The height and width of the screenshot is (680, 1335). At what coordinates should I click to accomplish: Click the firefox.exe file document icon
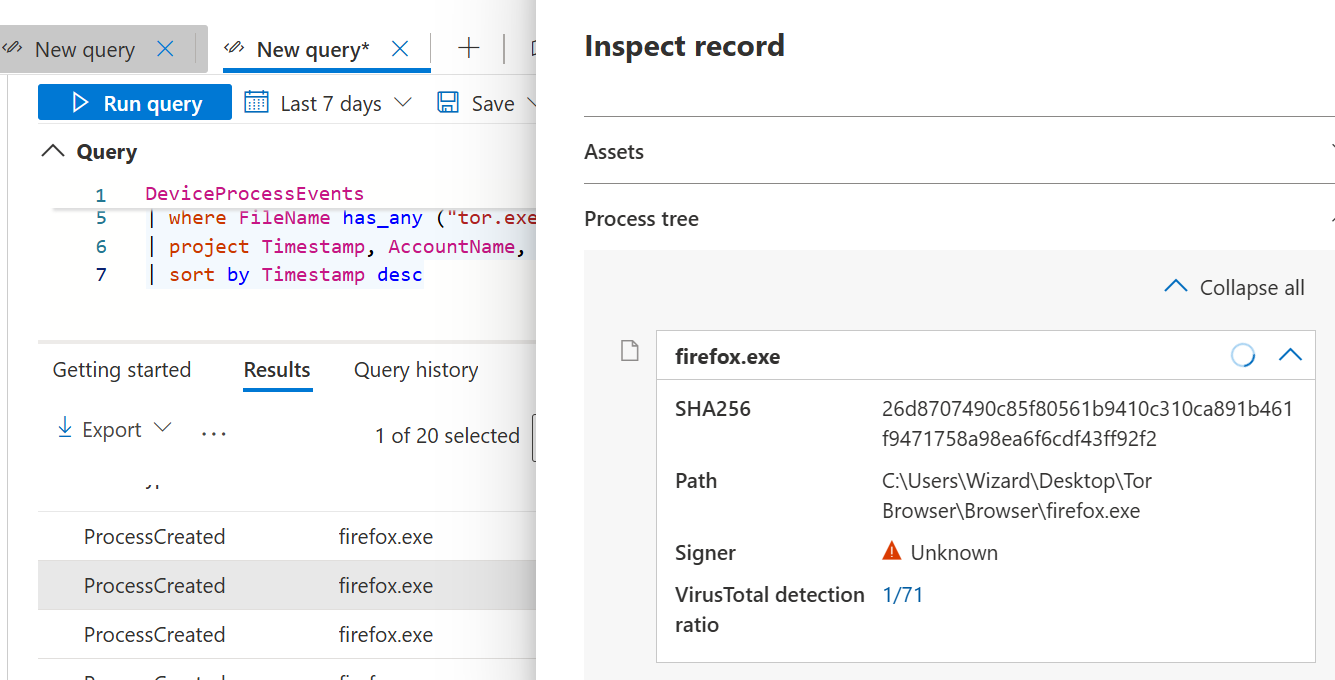[629, 351]
